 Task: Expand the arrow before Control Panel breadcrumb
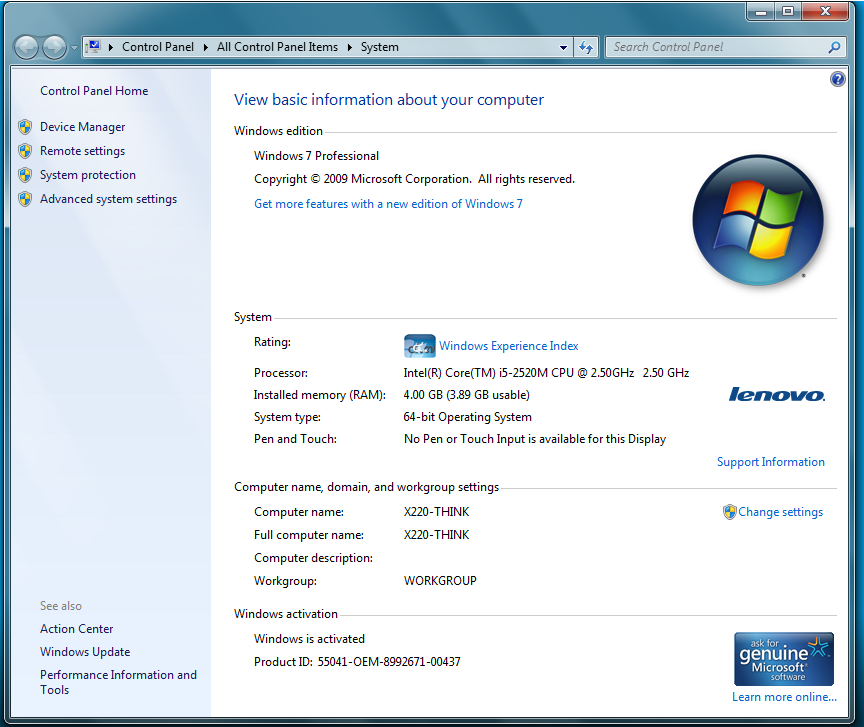111,47
